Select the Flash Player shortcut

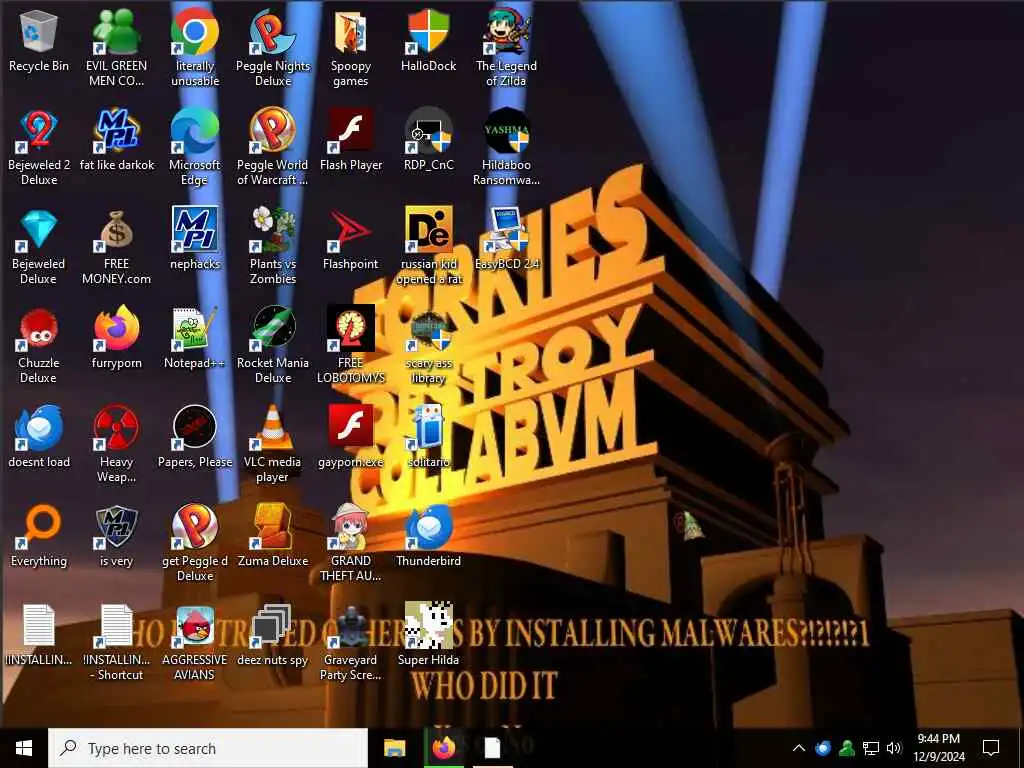[x=351, y=140]
